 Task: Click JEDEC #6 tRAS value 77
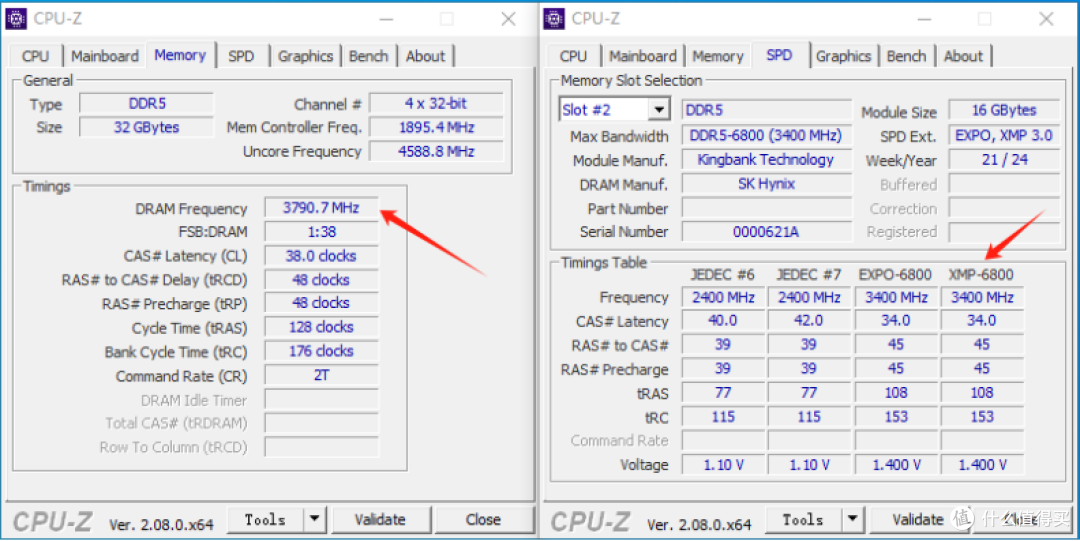[x=723, y=393]
